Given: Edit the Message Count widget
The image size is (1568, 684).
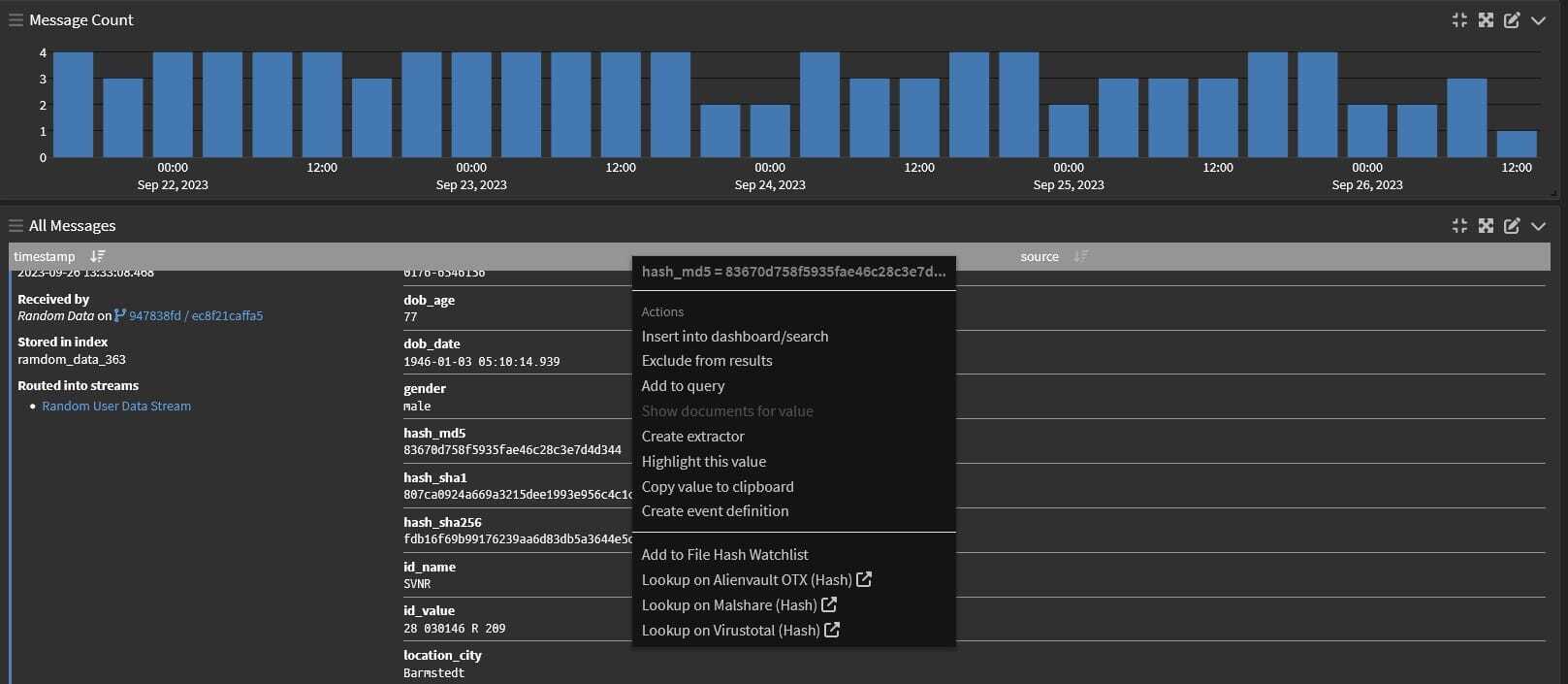Looking at the screenshot, I should (x=1512, y=20).
